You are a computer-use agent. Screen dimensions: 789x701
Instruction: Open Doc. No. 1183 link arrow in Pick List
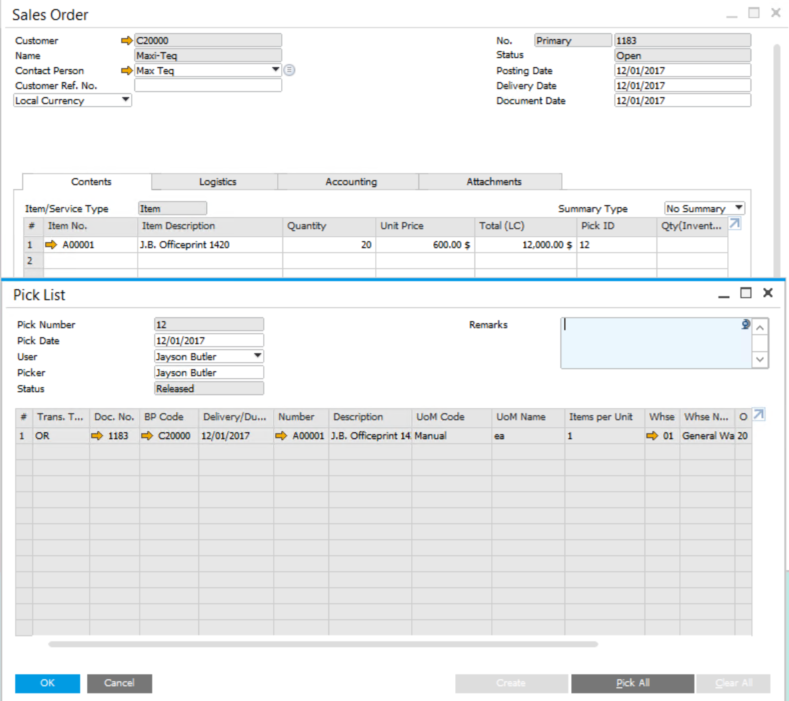point(97,436)
